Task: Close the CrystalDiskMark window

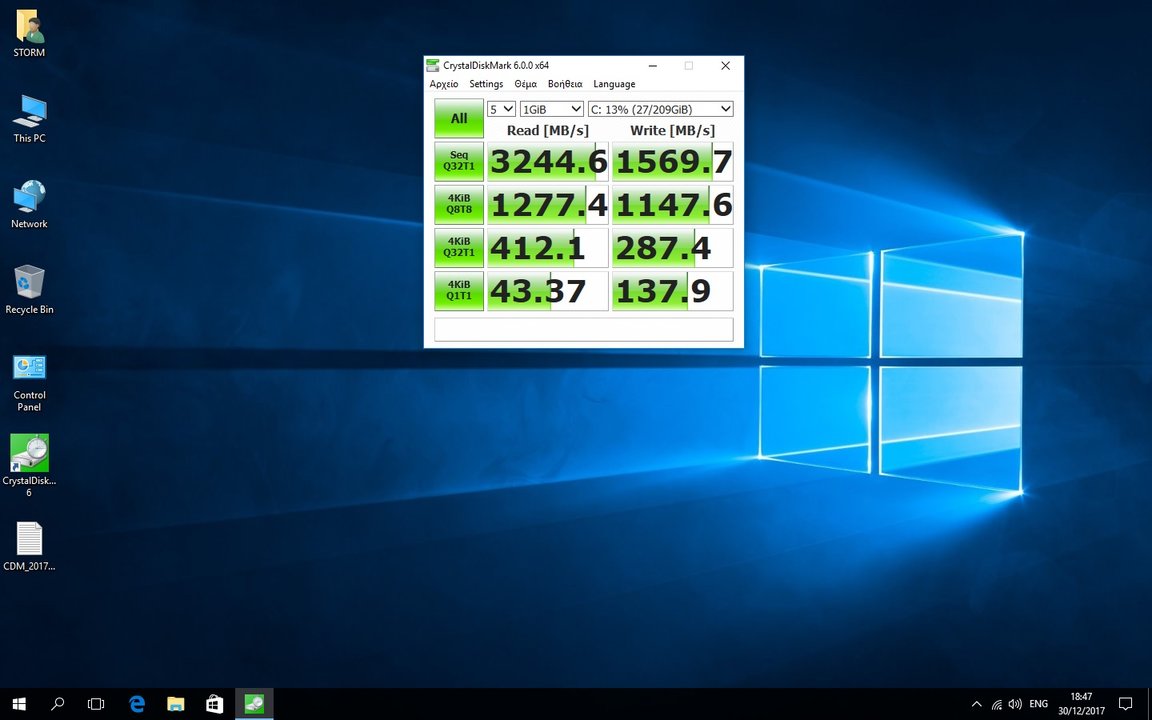Action: click(725, 65)
